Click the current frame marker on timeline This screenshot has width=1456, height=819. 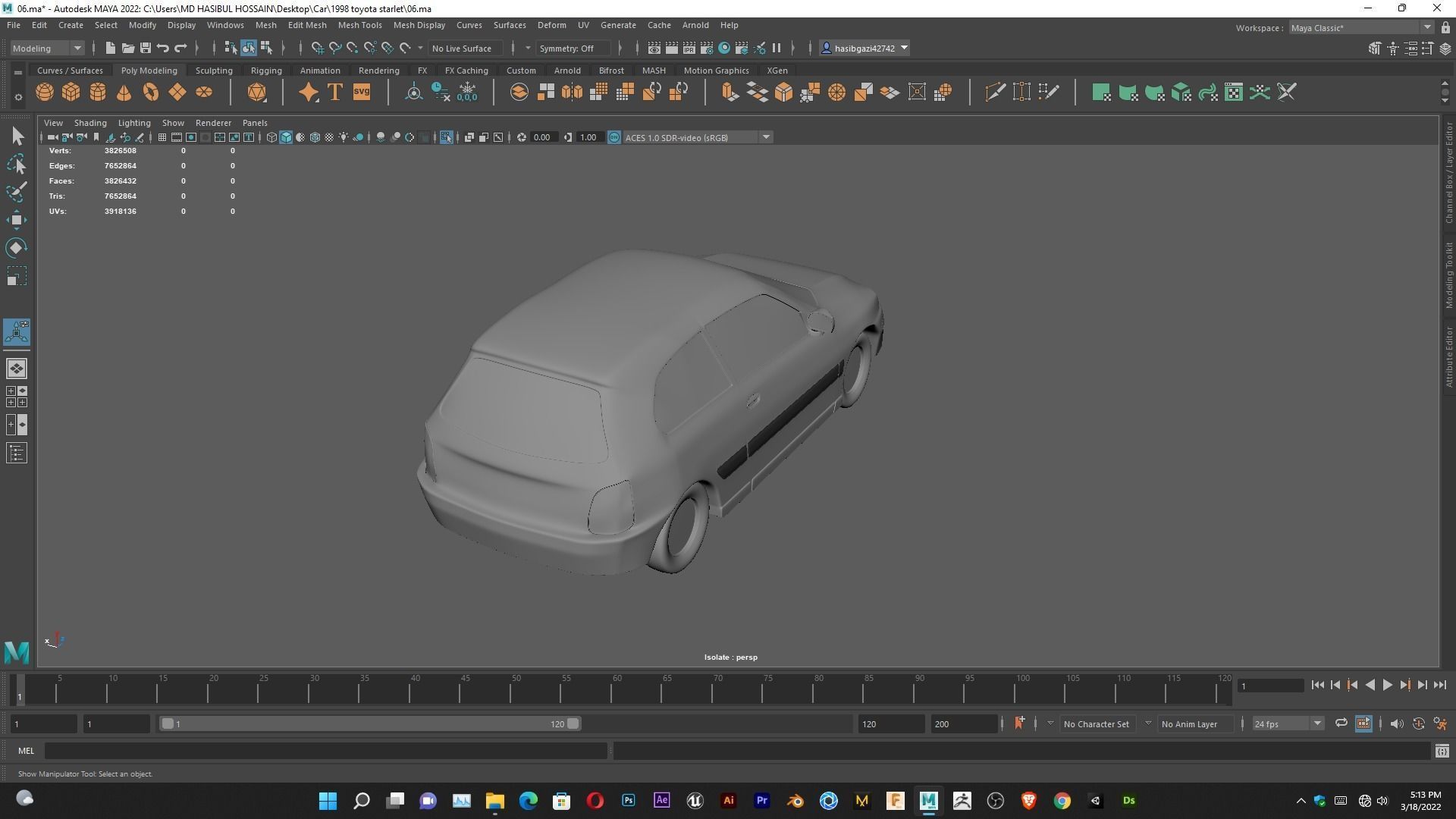pyautogui.click(x=20, y=689)
